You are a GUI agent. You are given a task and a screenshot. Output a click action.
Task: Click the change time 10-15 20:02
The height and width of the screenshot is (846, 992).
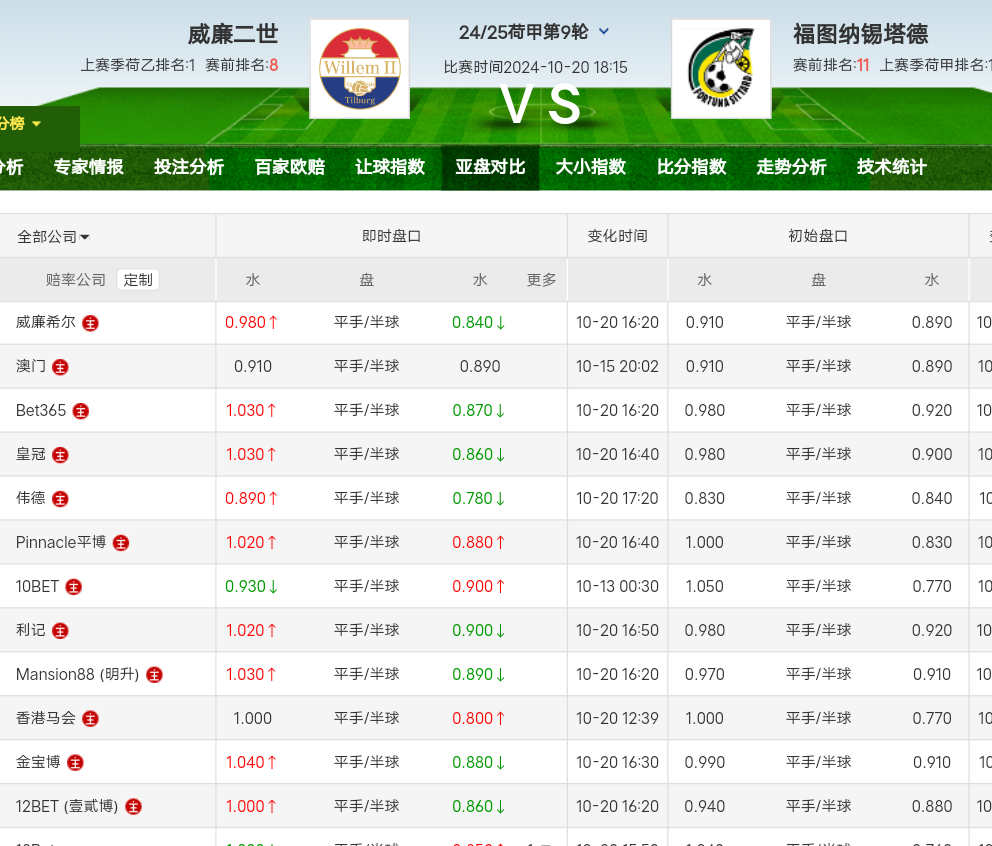(617, 366)
